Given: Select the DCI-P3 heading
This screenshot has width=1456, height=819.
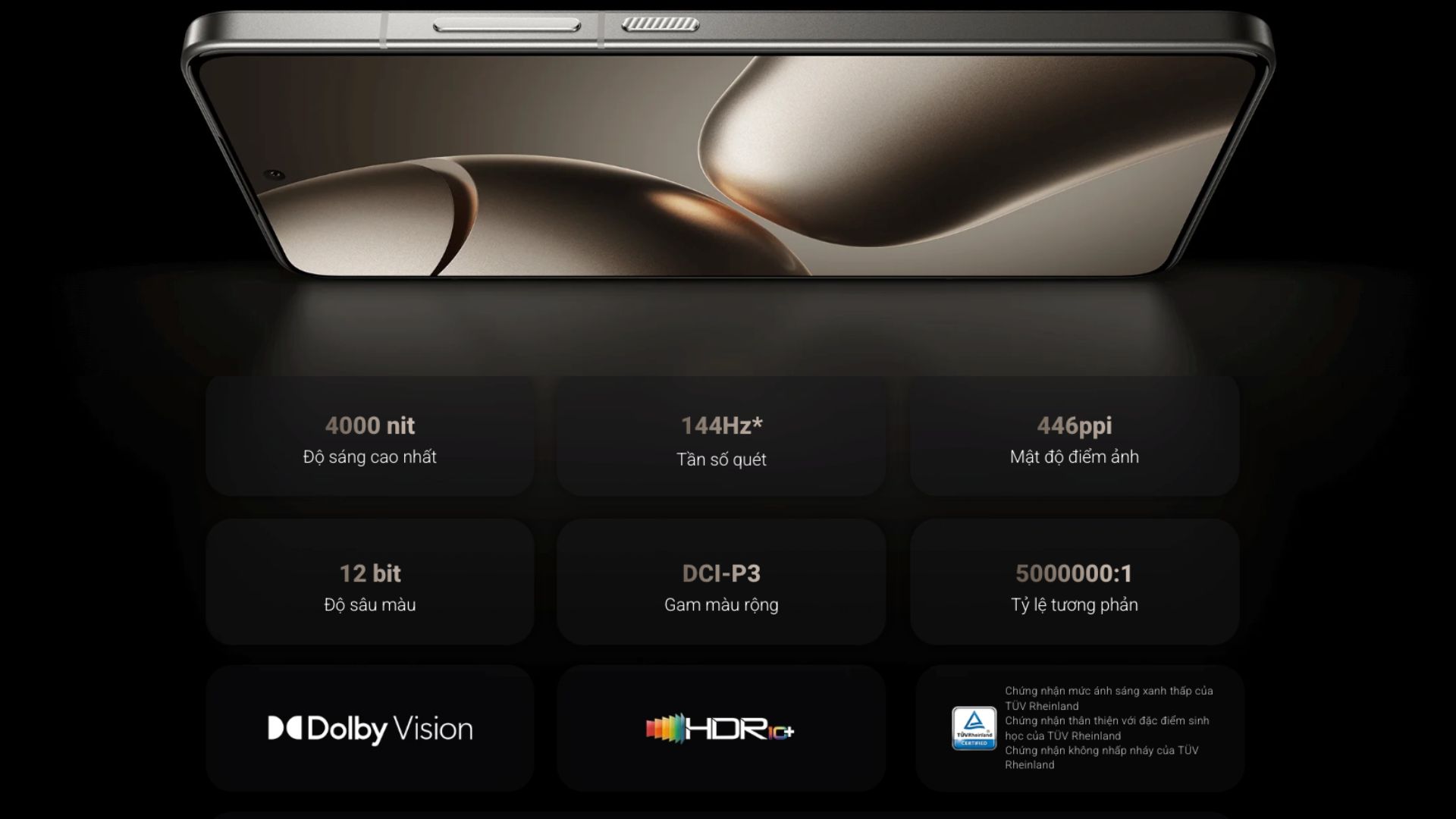Looking at the screenshot, I should point(721,573).
